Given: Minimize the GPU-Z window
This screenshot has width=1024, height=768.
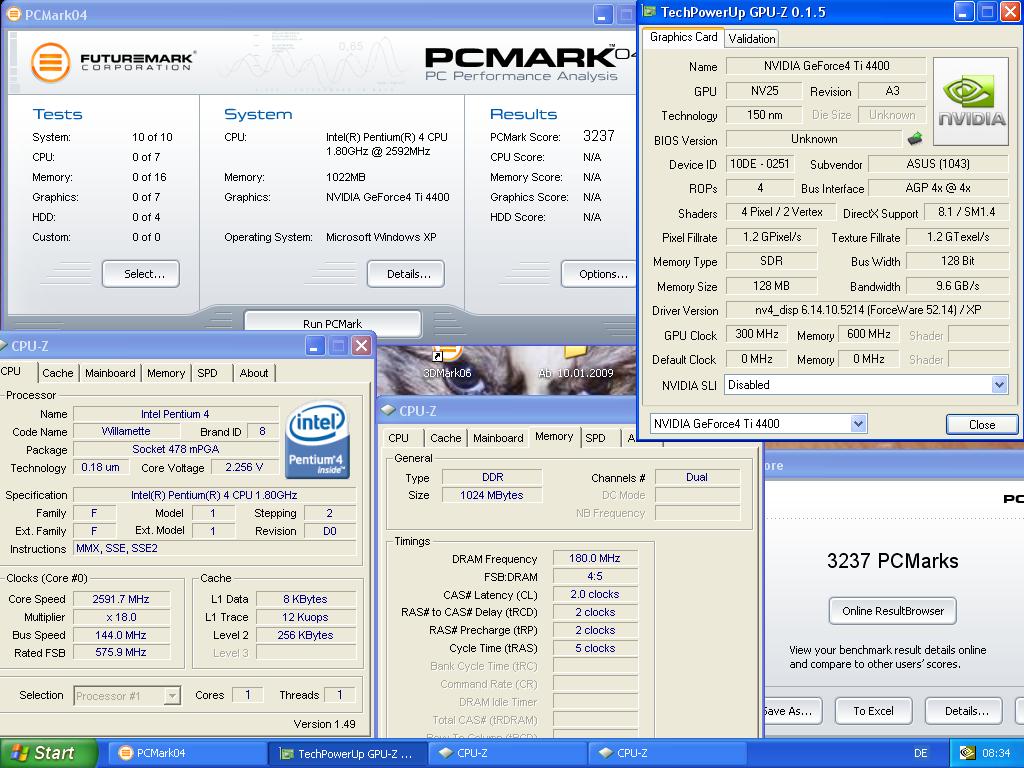Looking at the screenshot, I should tap(964, 11).
